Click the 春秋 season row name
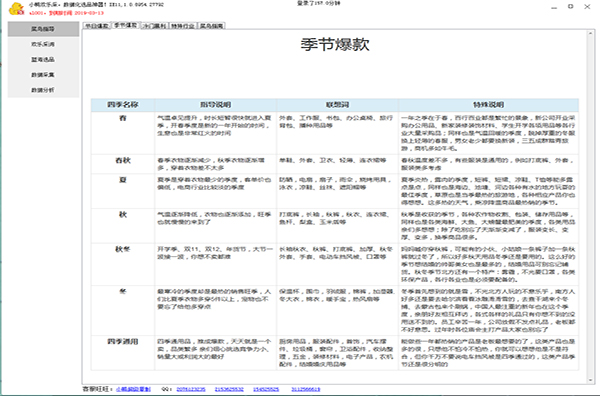The image size is (600, 396). 123,161
